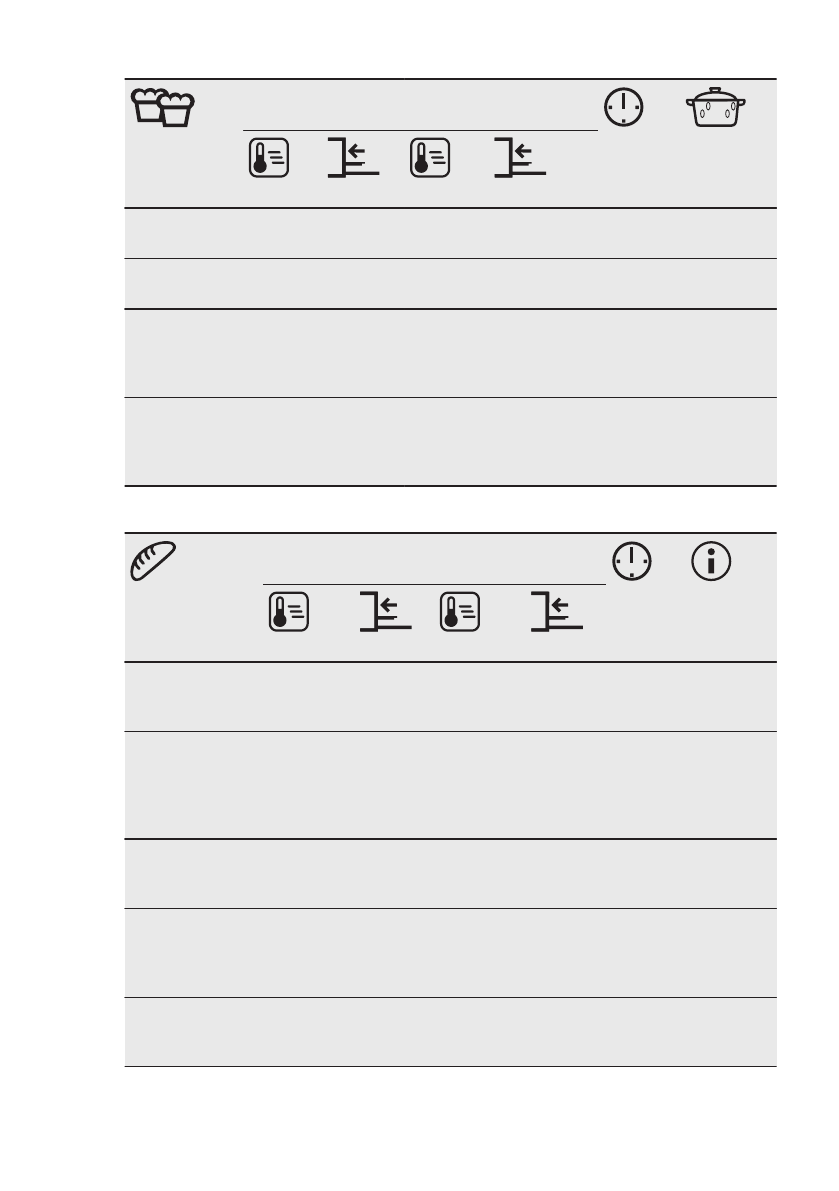This screenshot has height=1191, width=839.
Task: Click the line under the muffin table heading
Action: click(x=420, y=131)
